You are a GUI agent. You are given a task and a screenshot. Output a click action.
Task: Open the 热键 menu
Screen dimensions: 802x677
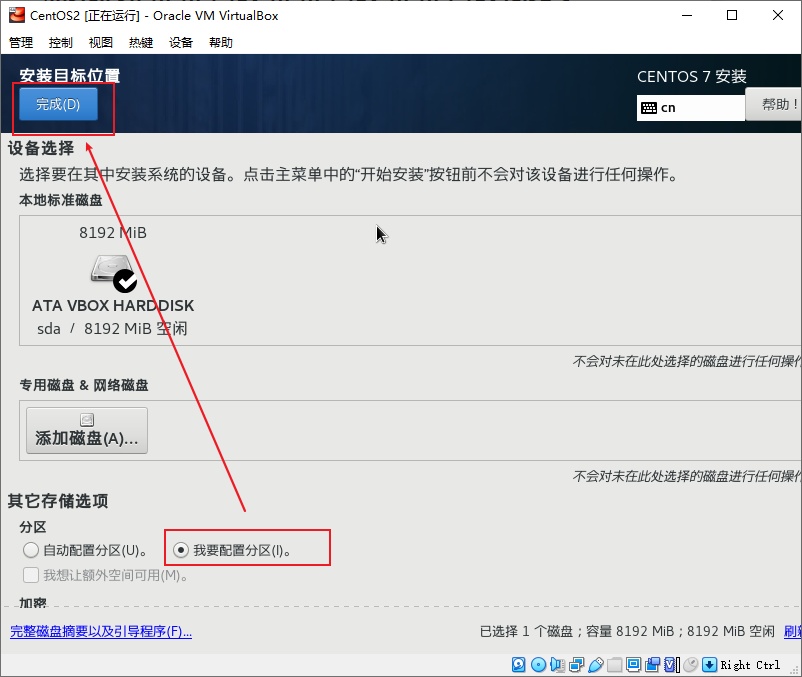141,43
